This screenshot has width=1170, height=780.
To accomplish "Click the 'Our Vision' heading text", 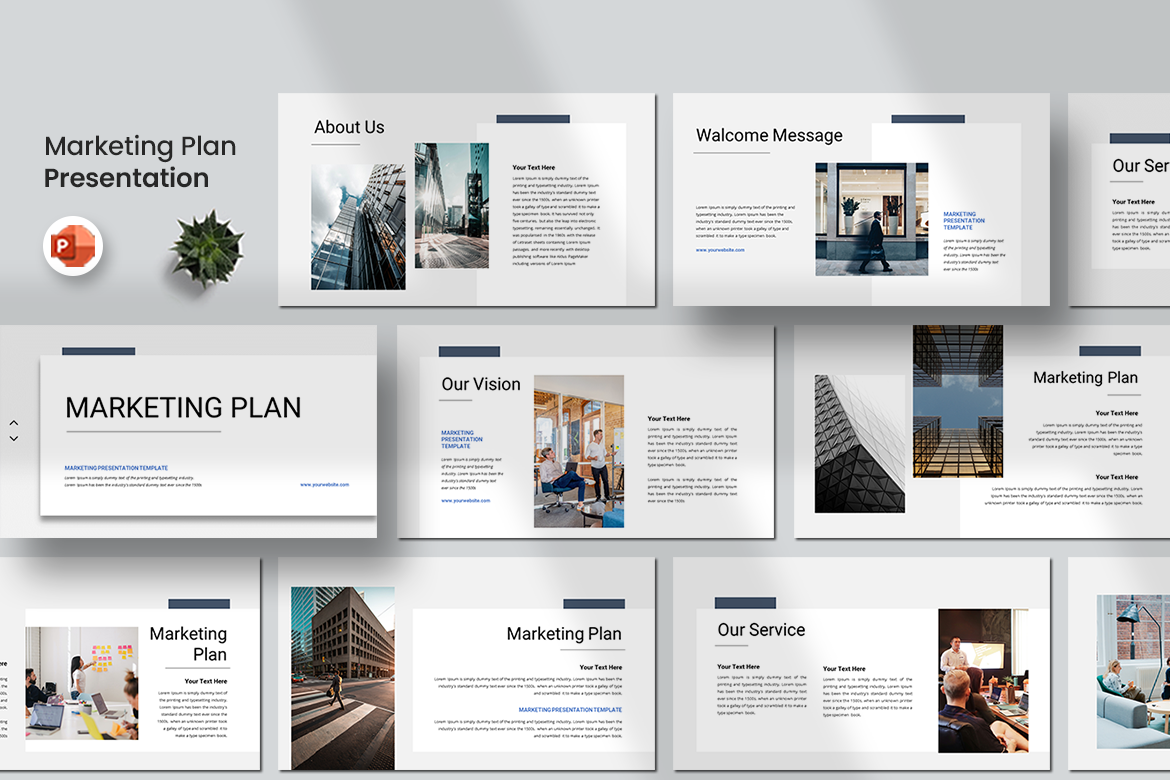I will [x=481, y=384].
